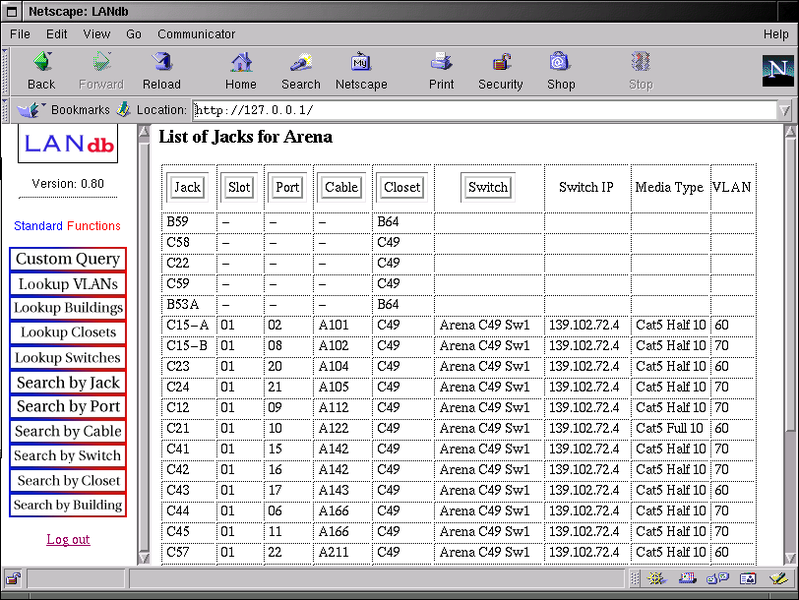The height and width of the screenshot is (600, 799).
Task: Open Address Book from the component bar
Action: coord(748,578)
